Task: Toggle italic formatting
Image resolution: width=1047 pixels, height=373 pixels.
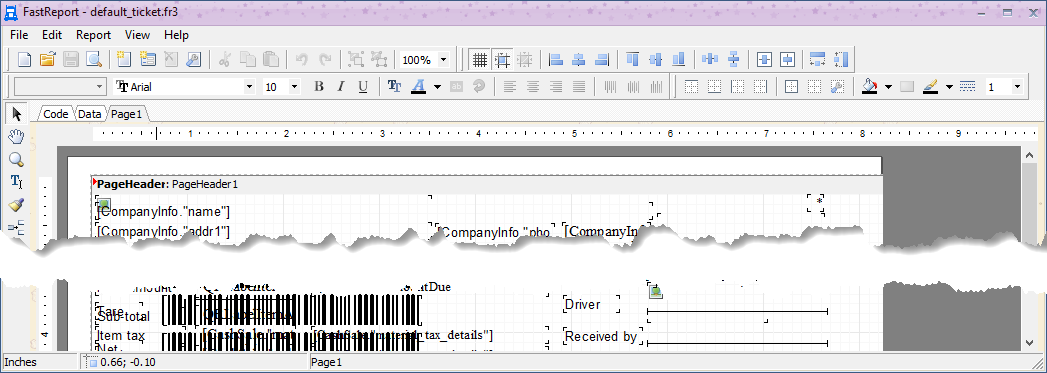Action: click(x=341, y=86)
